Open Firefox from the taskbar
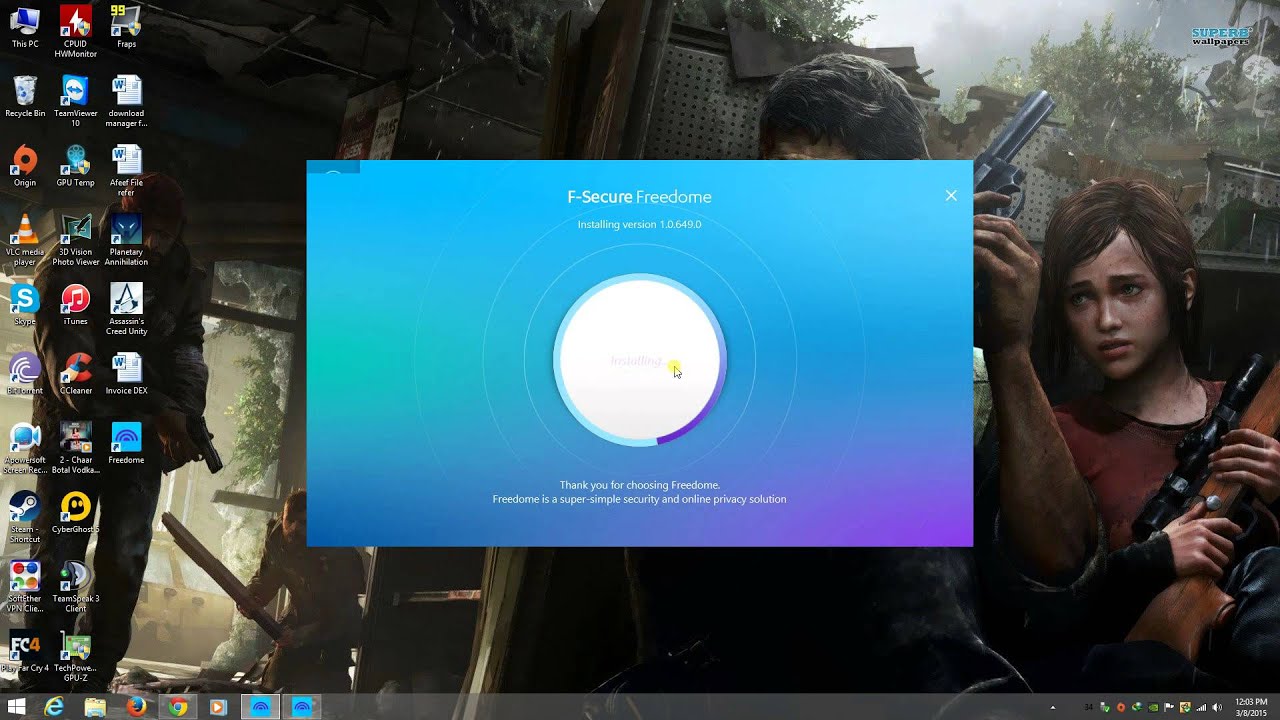This screenshot has width=1280, height=720. 136,707
